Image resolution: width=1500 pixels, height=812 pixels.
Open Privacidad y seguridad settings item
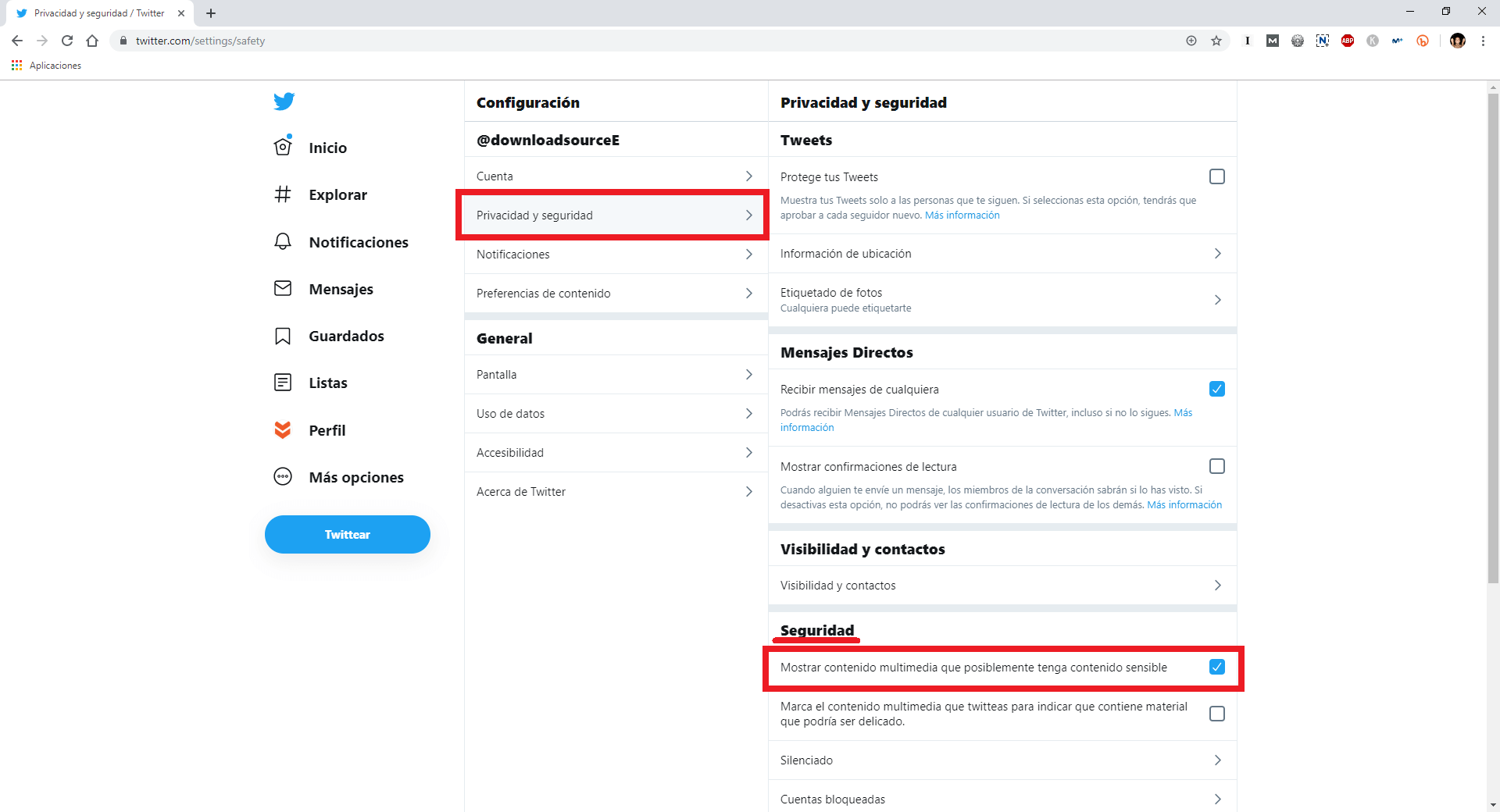tap(616, 215)
